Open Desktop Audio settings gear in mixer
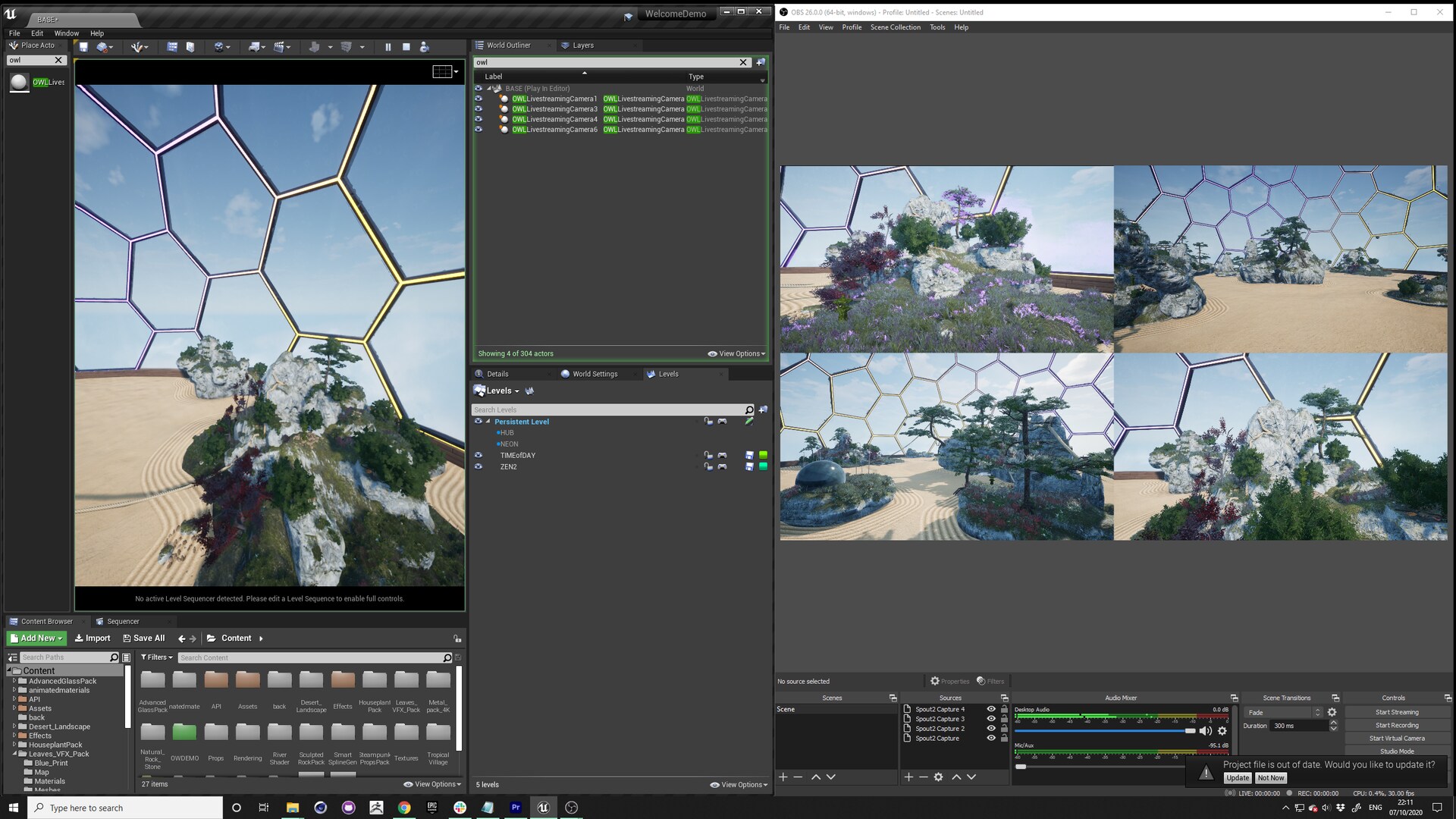The height and width of the screenshot is (819, 1456). click(1222, 731)
